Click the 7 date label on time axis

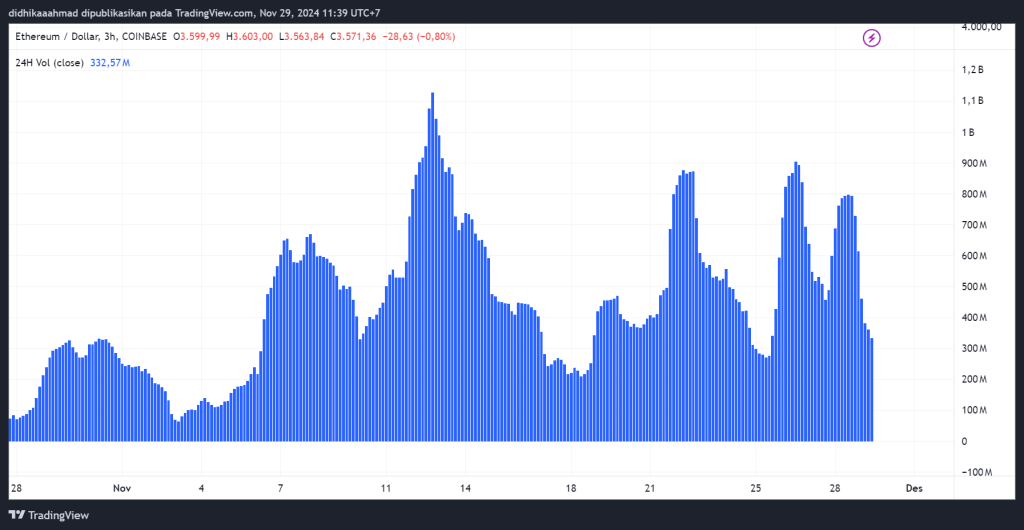coord(280,488)
